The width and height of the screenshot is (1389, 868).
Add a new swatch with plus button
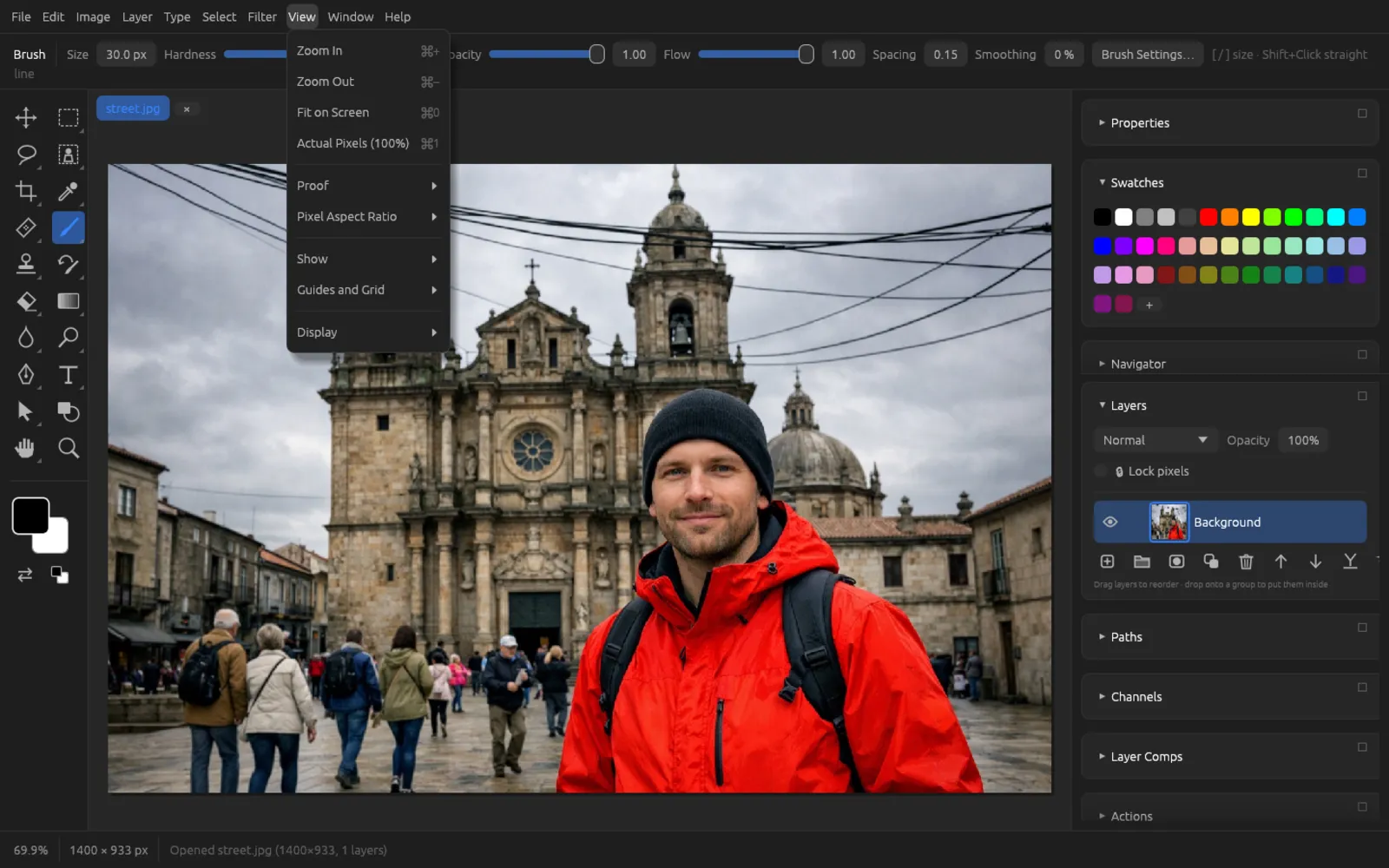[1149, 305]
